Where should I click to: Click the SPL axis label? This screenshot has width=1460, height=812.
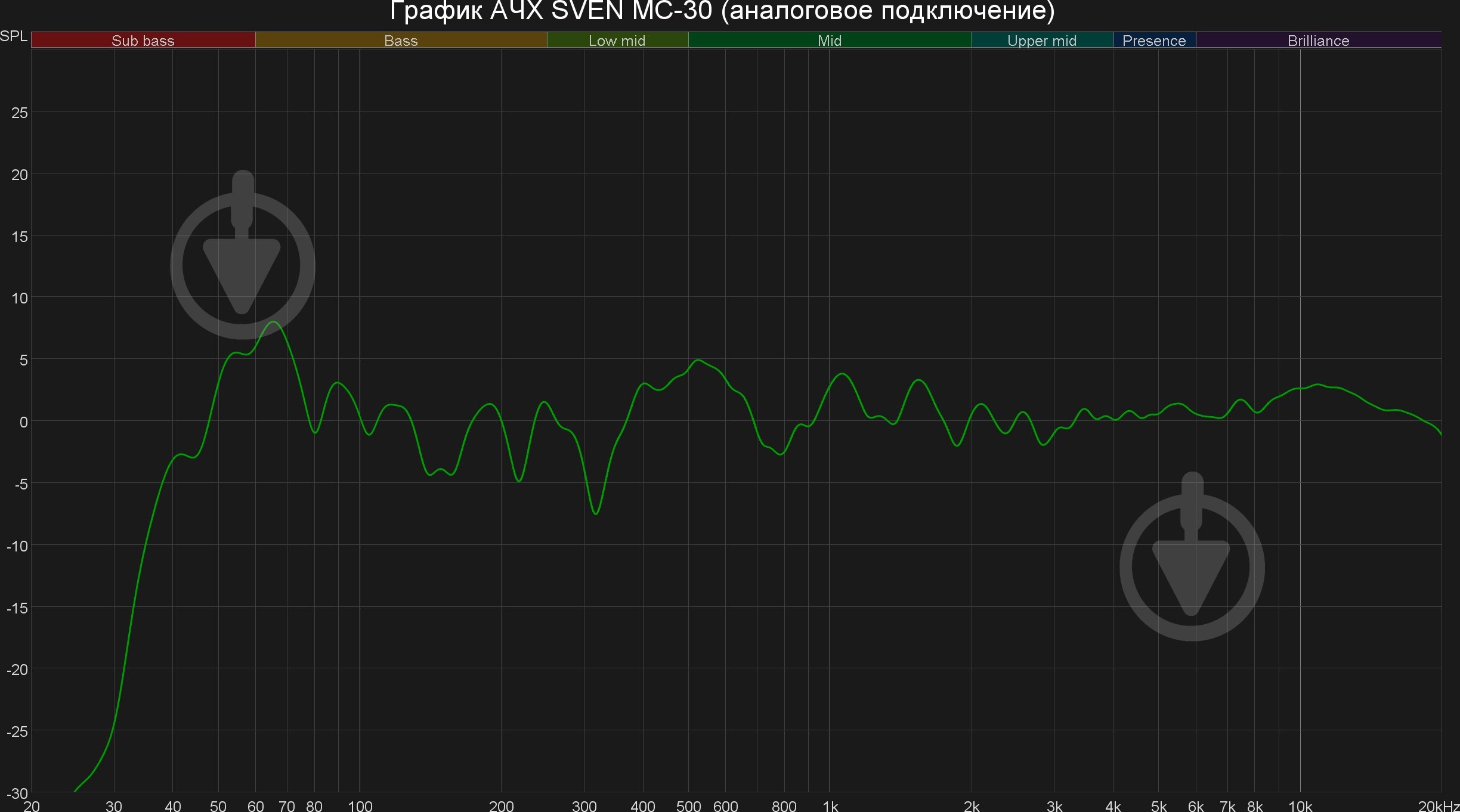[14, 36]
